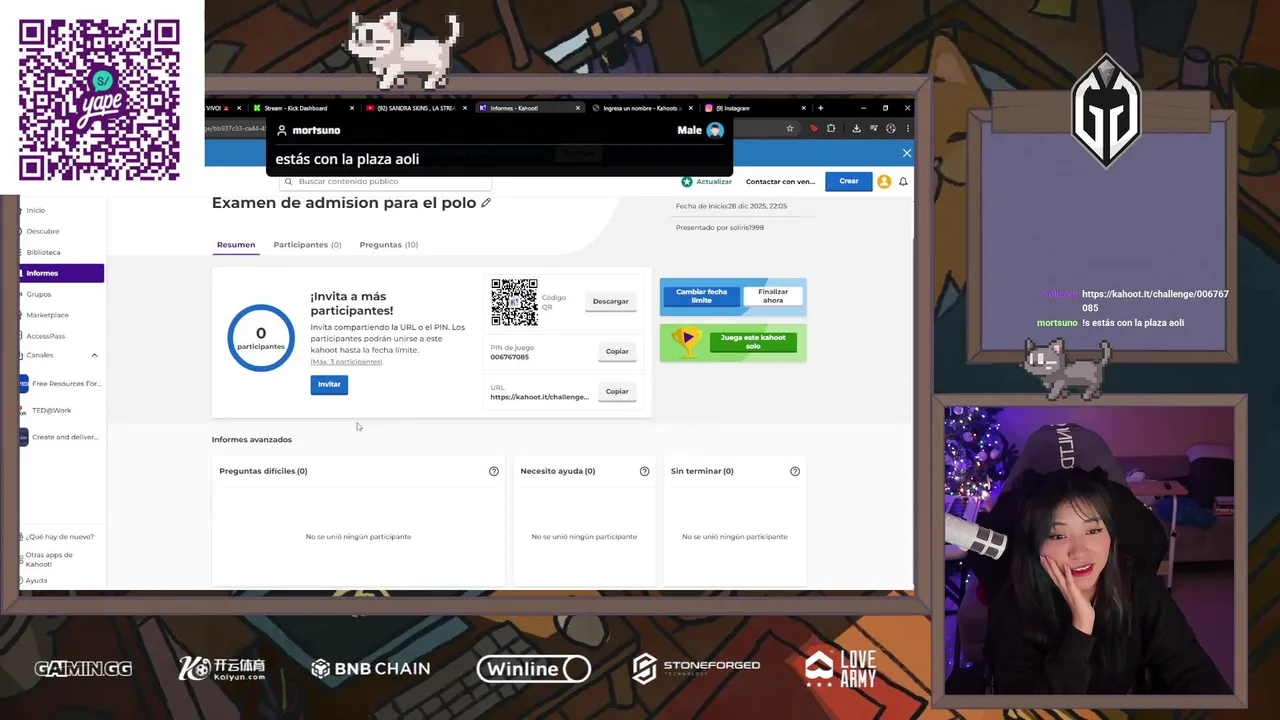Click the Create and deliver channel icon

coord(24,437)
